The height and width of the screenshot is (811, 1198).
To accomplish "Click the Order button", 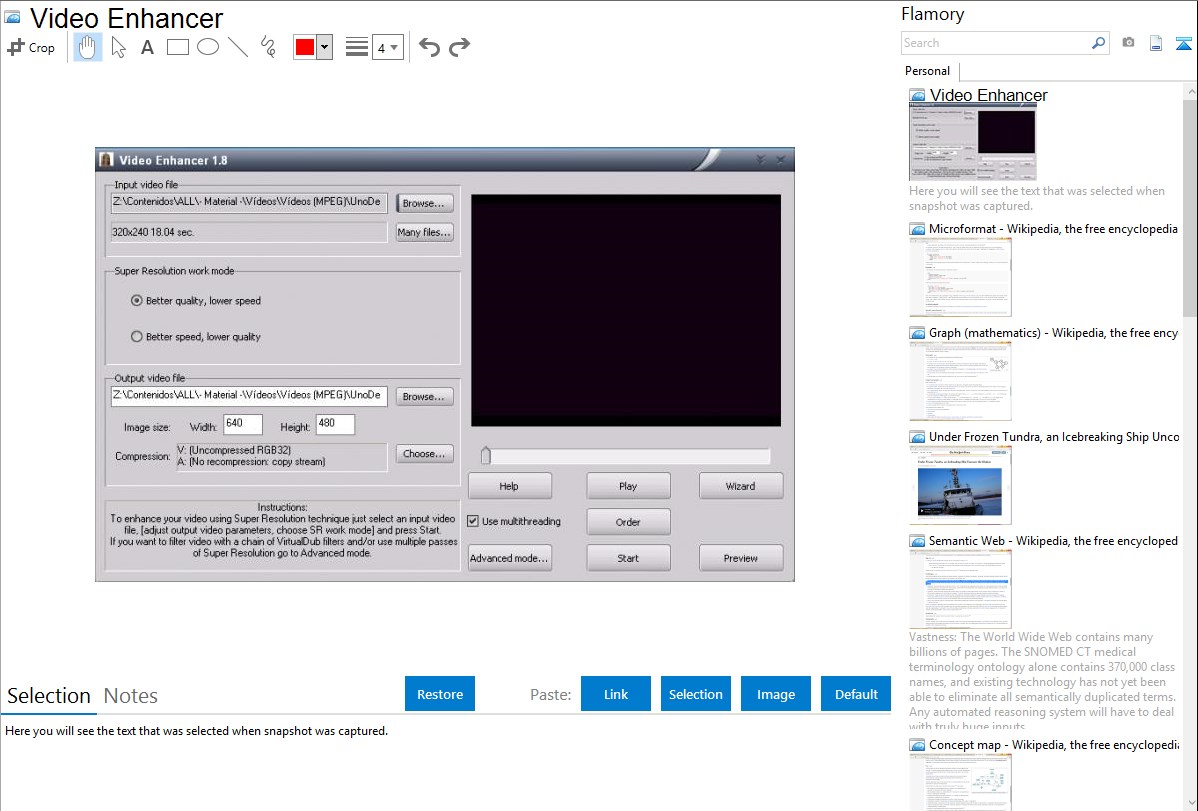I will [x=628, y=522].
